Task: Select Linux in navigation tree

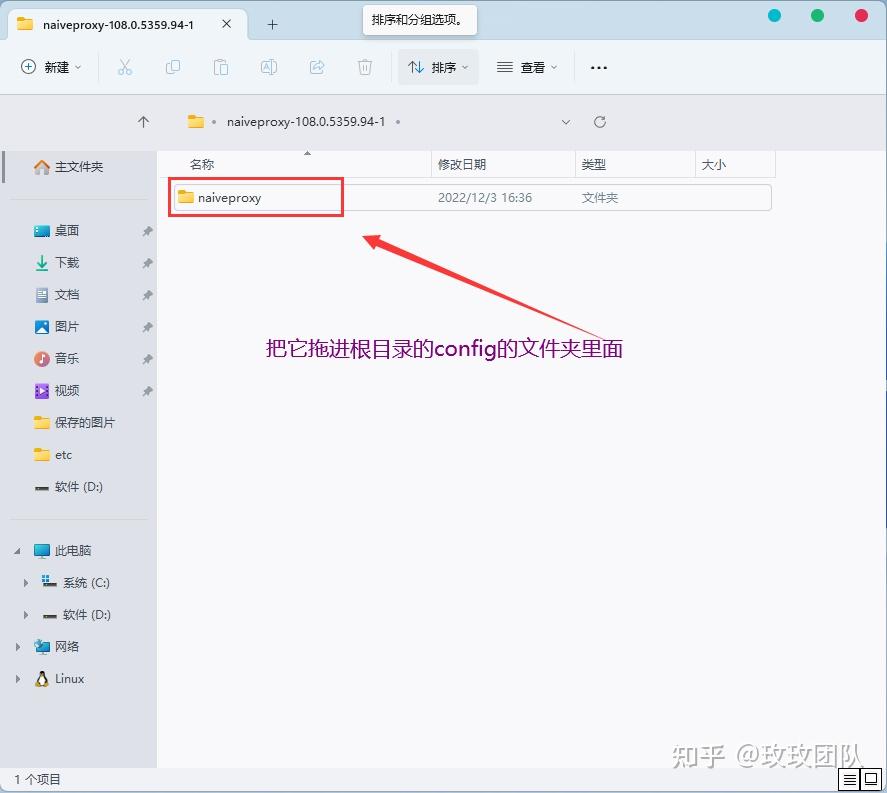Action: (x=69, y=679)
